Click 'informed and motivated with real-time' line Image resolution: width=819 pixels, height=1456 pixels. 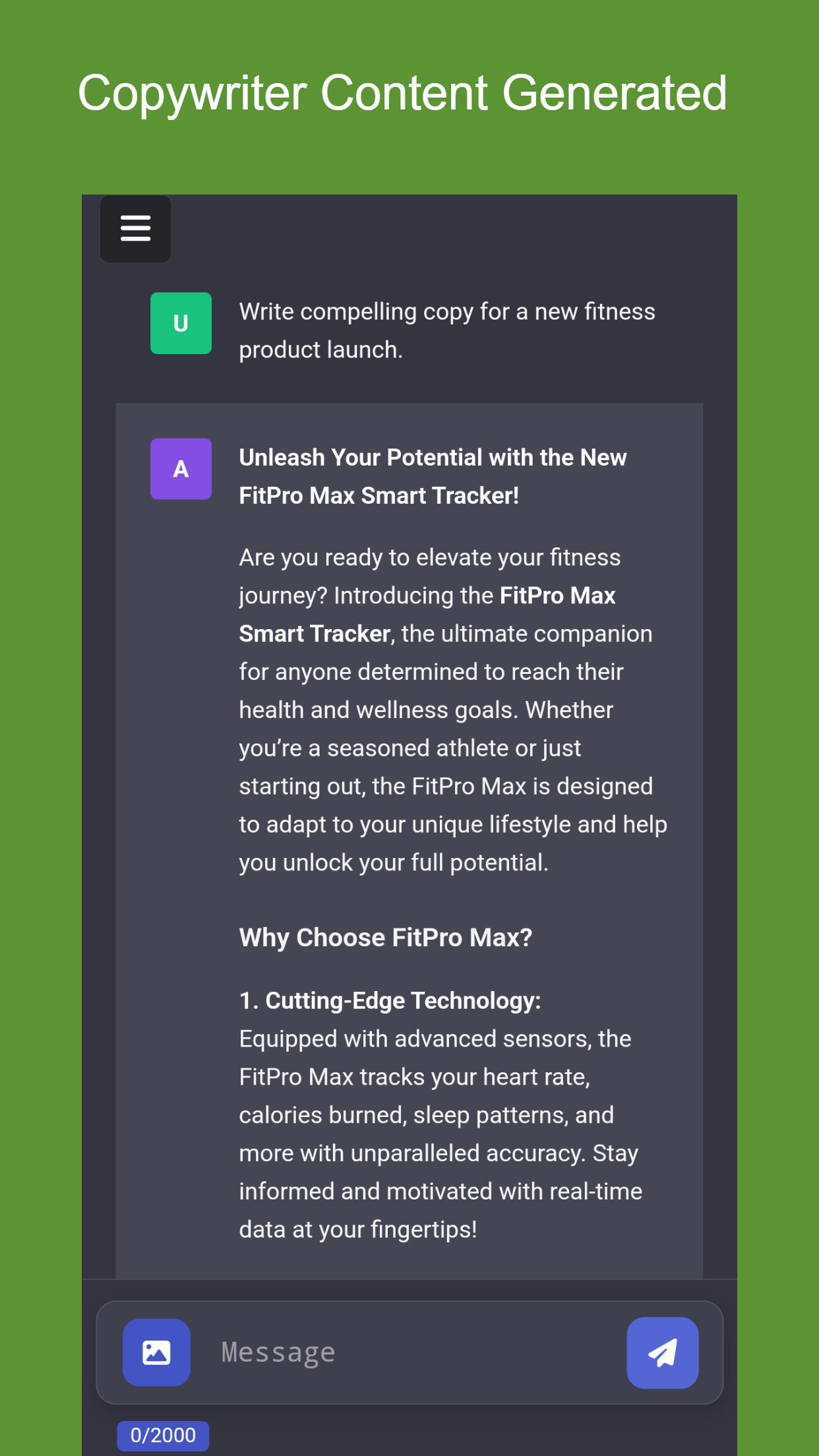[x=440, y=1192]
